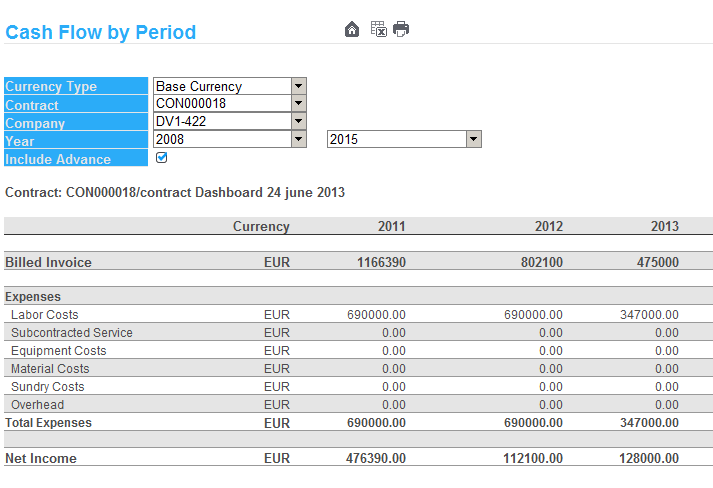
Task: Click the Subcontracted Service row label
Action: [71, 333]
